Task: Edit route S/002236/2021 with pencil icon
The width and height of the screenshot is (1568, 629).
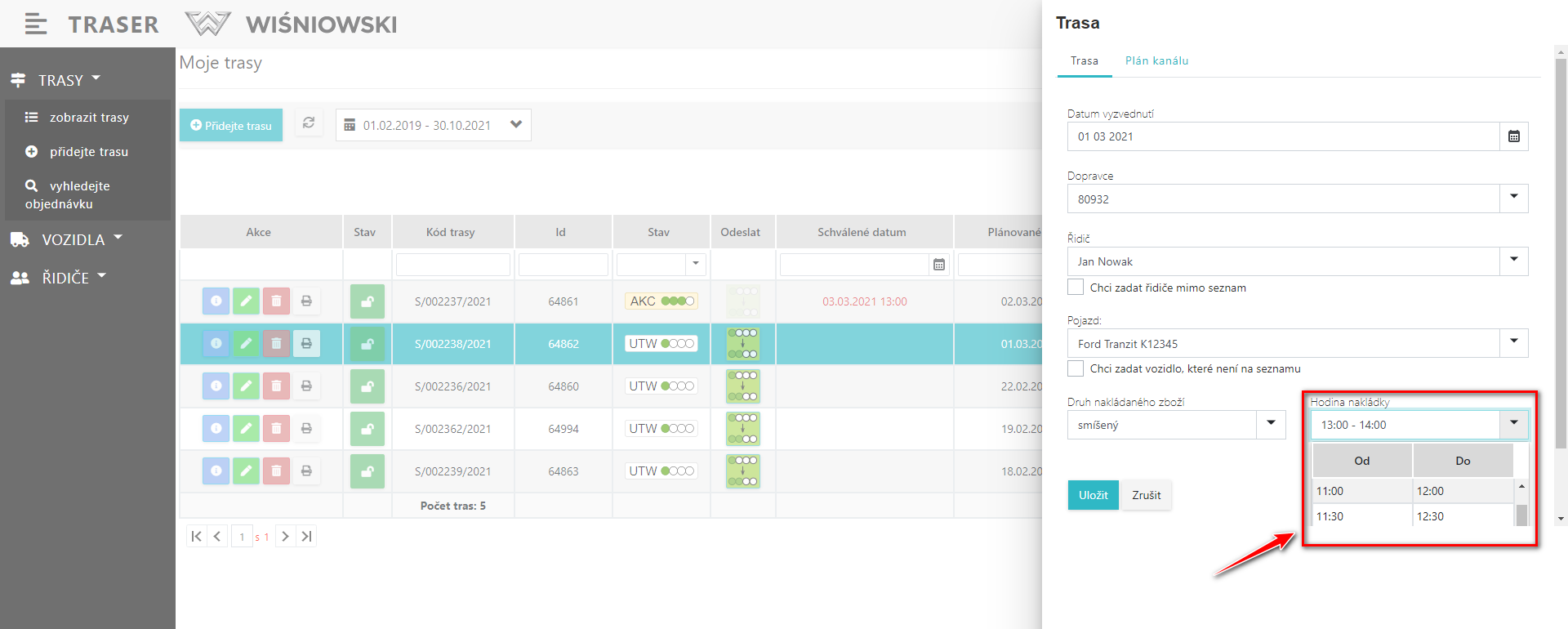Action: point(246,386)
